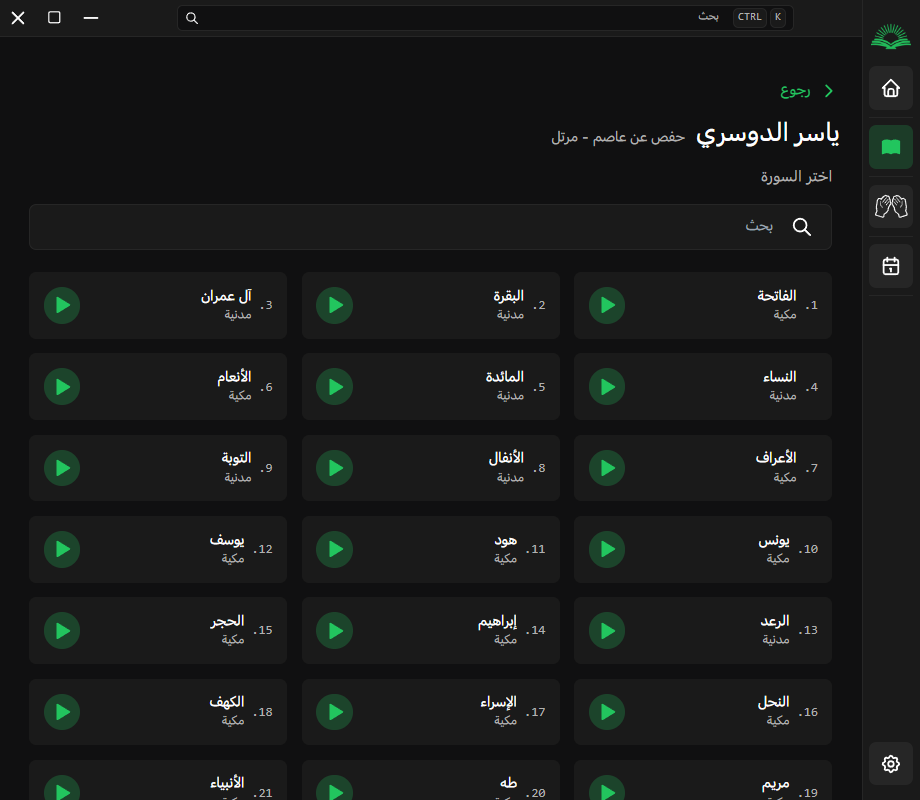
Task: Play surah طه
Action: tap(334, 790)
